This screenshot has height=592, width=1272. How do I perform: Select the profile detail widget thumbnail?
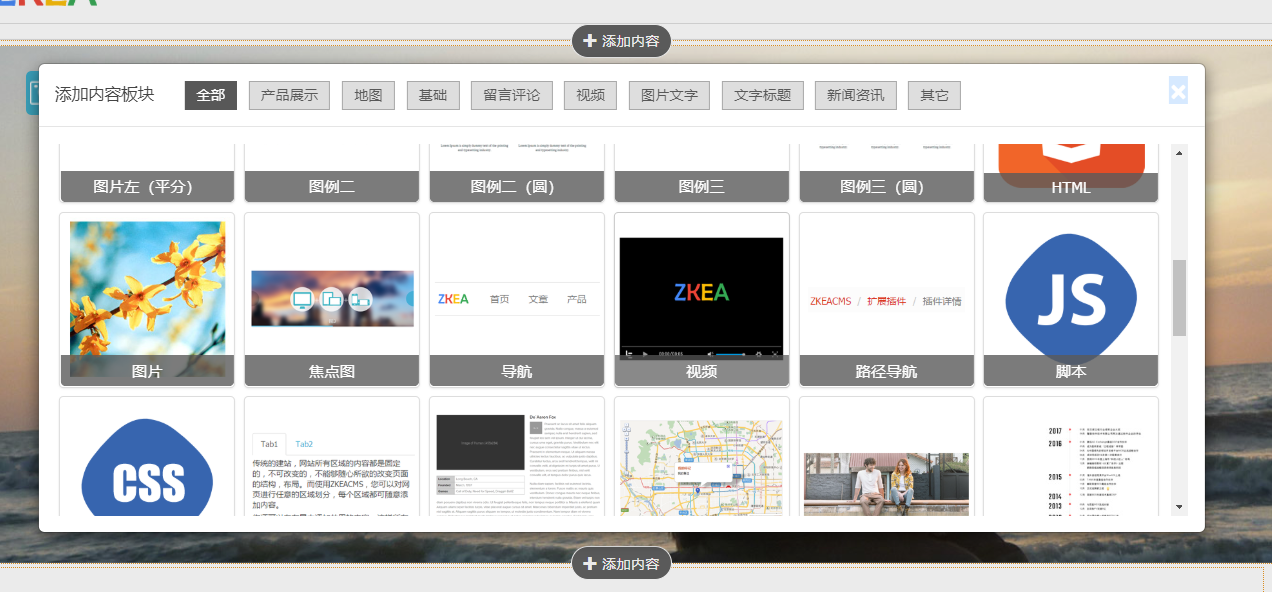[517, 457]
